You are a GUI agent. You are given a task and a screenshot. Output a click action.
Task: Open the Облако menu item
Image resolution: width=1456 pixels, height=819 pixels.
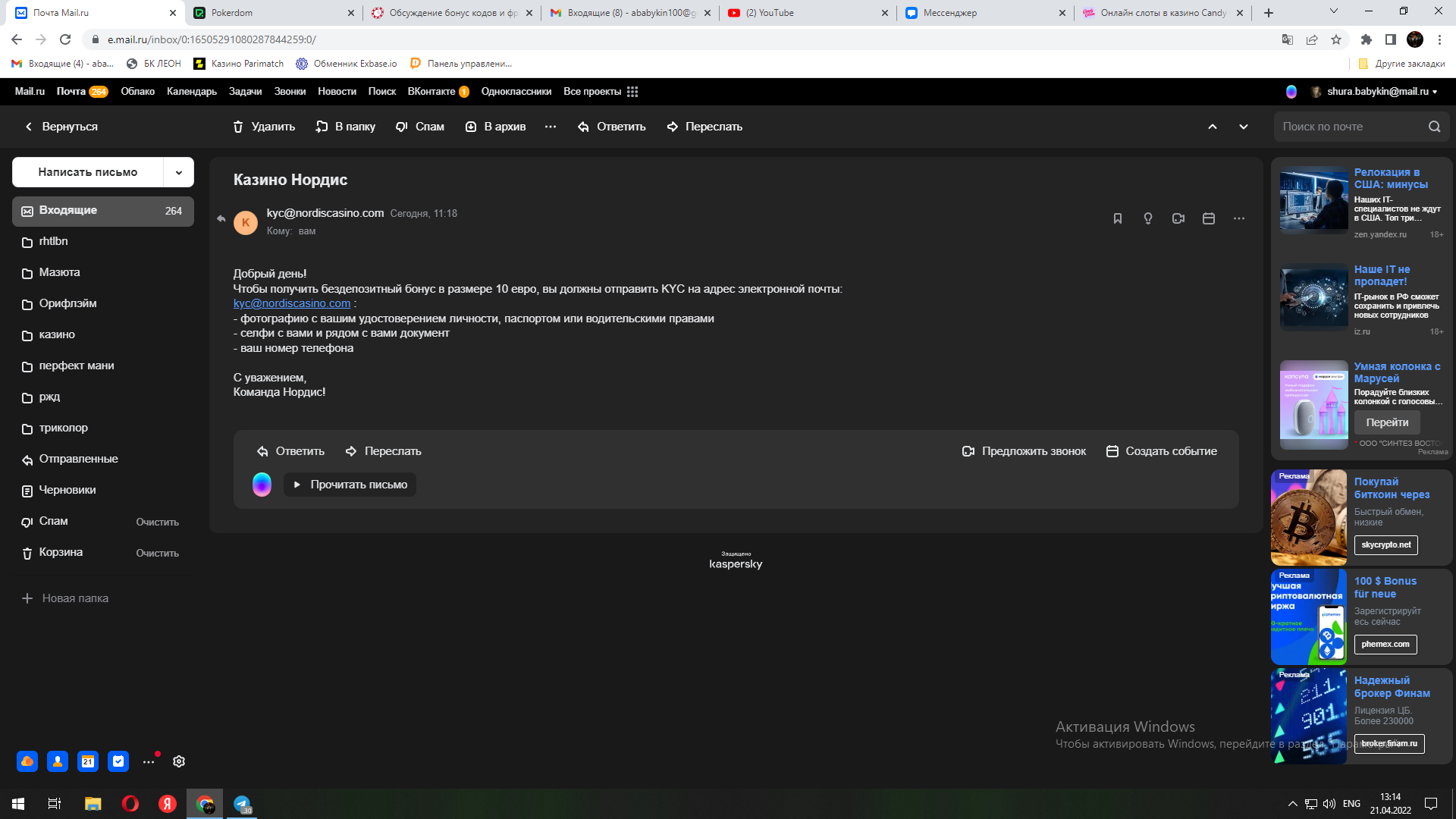tap(137, 92)
